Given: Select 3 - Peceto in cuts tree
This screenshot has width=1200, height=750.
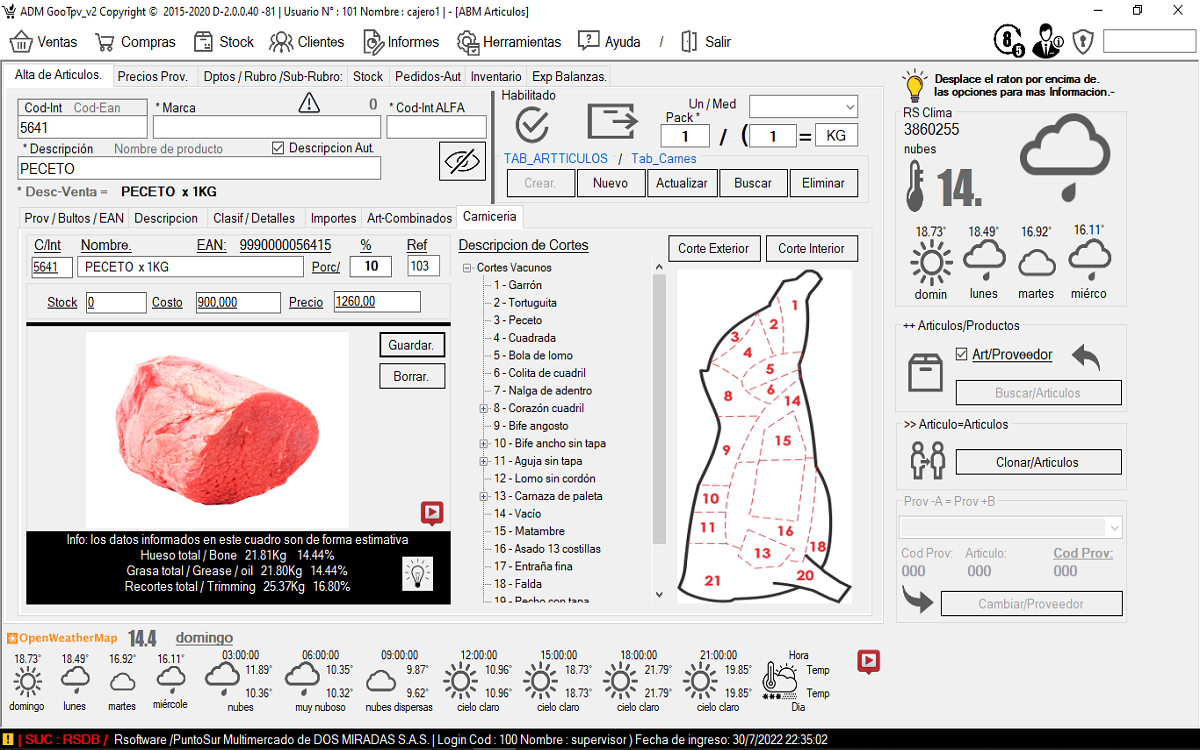Looking at the screenshot, I should (518, 320).
